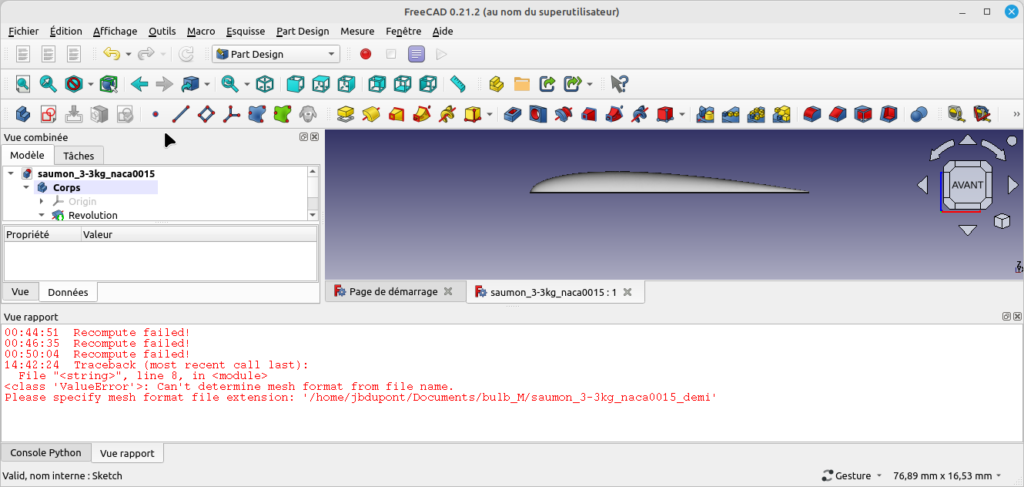Viewport: 1024px width, 487px height.
Task: Switch to the Vue property tab
Action: point(20,292)
